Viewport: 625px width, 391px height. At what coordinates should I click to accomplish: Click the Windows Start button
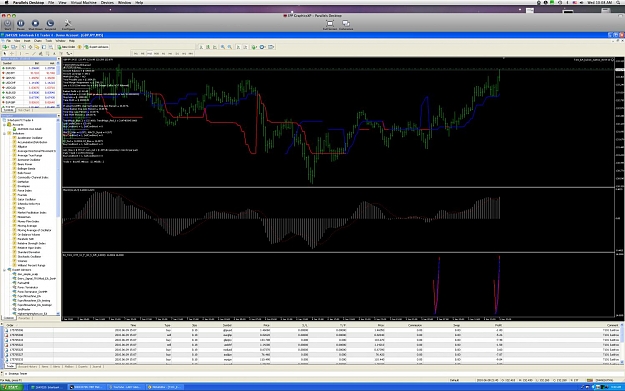[x=11, y=387]
